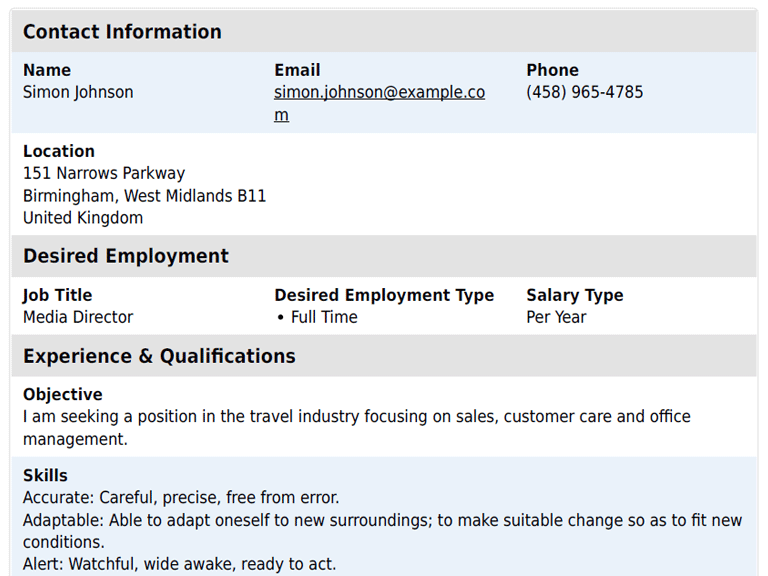Click the Objective heading
This screenshot has width=768, height=576.
pos(62,394)
